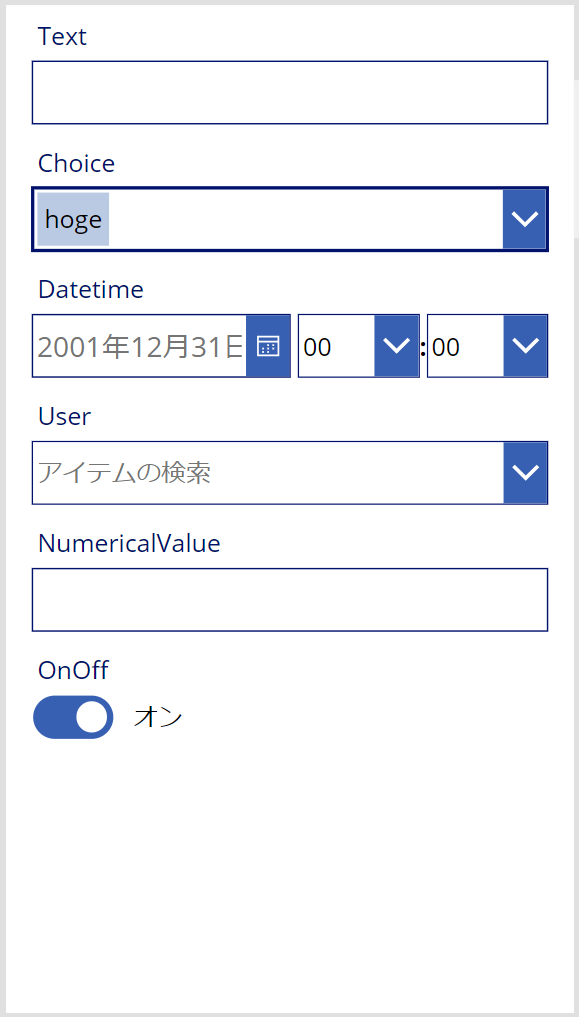Image resolution: width=579 pixels, height=1017 pixels.
Task: Click the オン label next to toggle
Action: 158,718
